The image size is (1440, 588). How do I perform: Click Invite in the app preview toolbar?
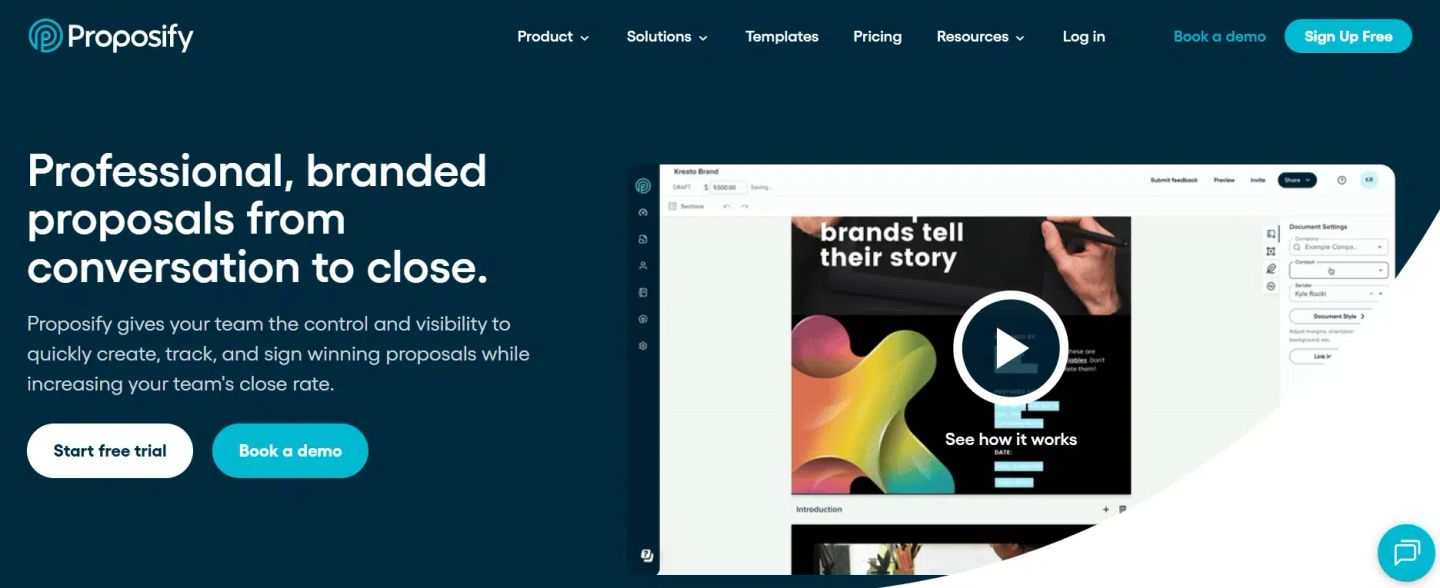point(1258,180)
